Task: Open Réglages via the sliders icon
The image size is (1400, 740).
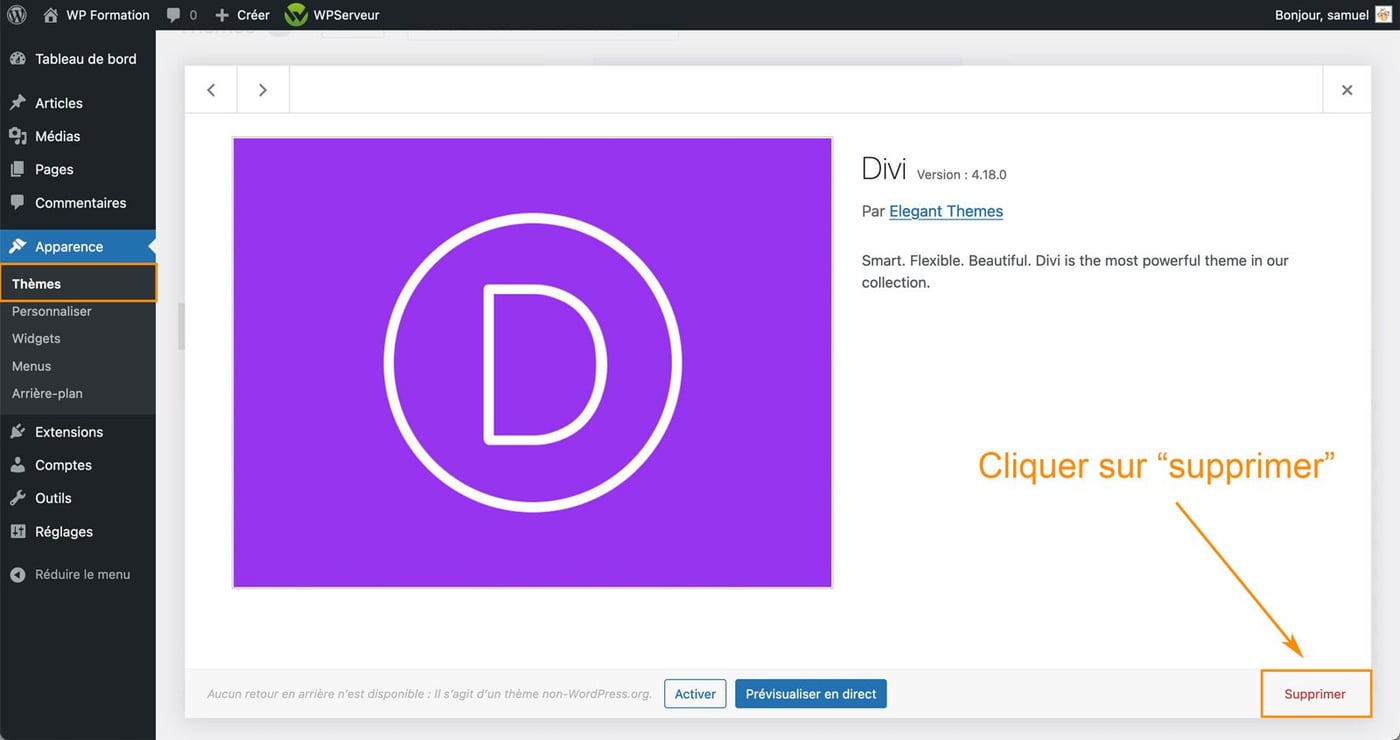Action: point(18,531)
